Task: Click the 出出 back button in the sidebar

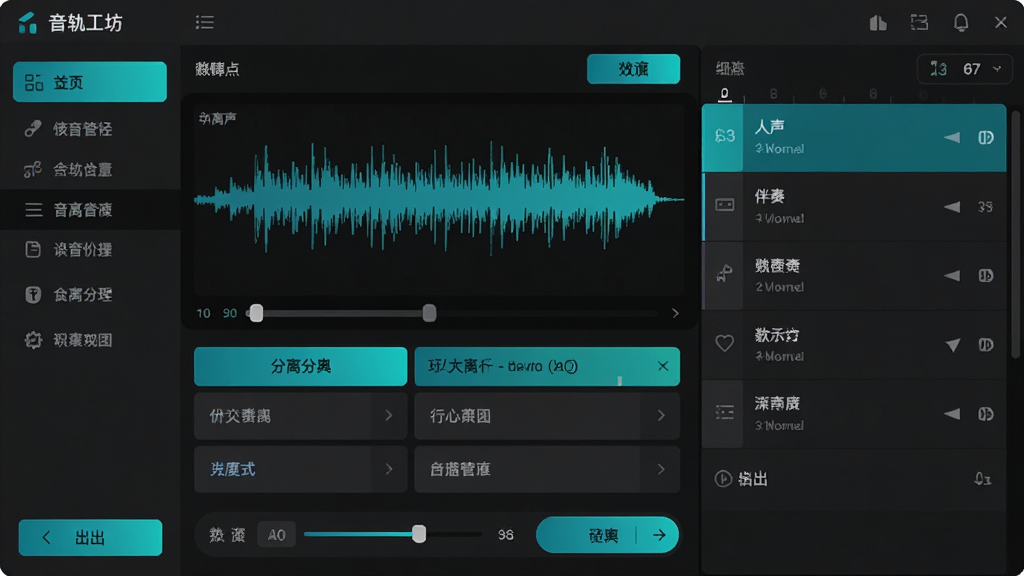Action: click(x=90, y=537)
